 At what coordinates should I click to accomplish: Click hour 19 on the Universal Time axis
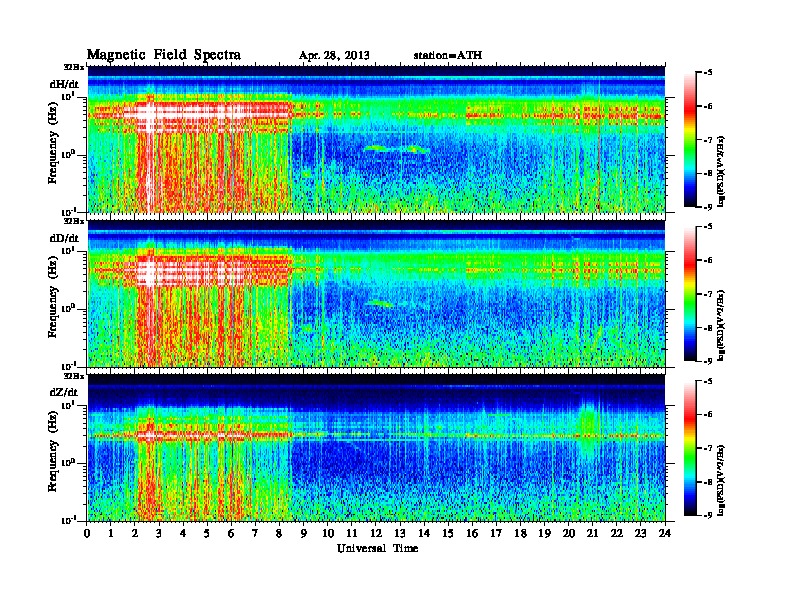tap(544, 533)
